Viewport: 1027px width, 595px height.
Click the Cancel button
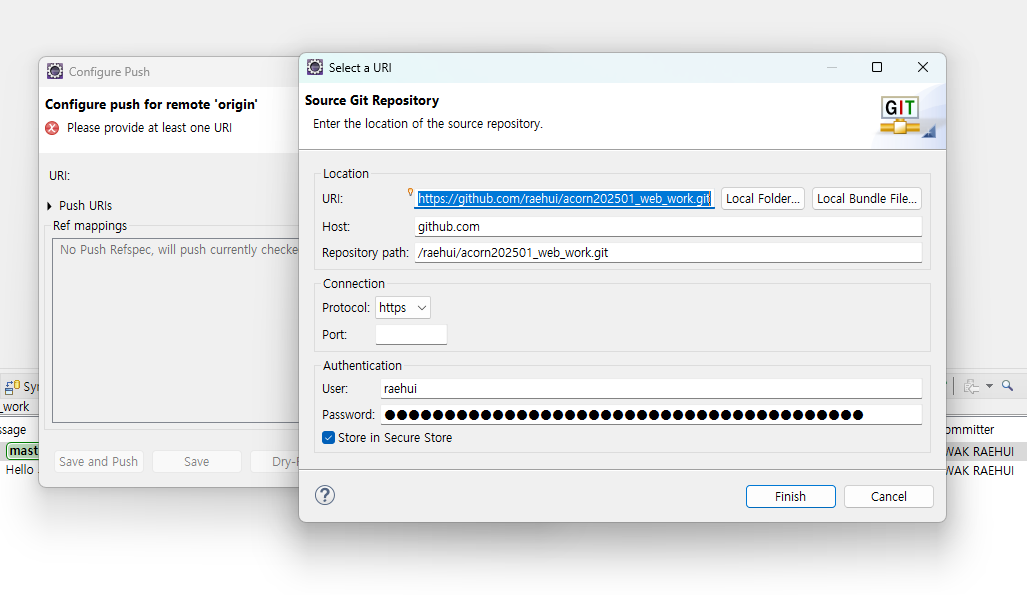(x=889, y=497)
